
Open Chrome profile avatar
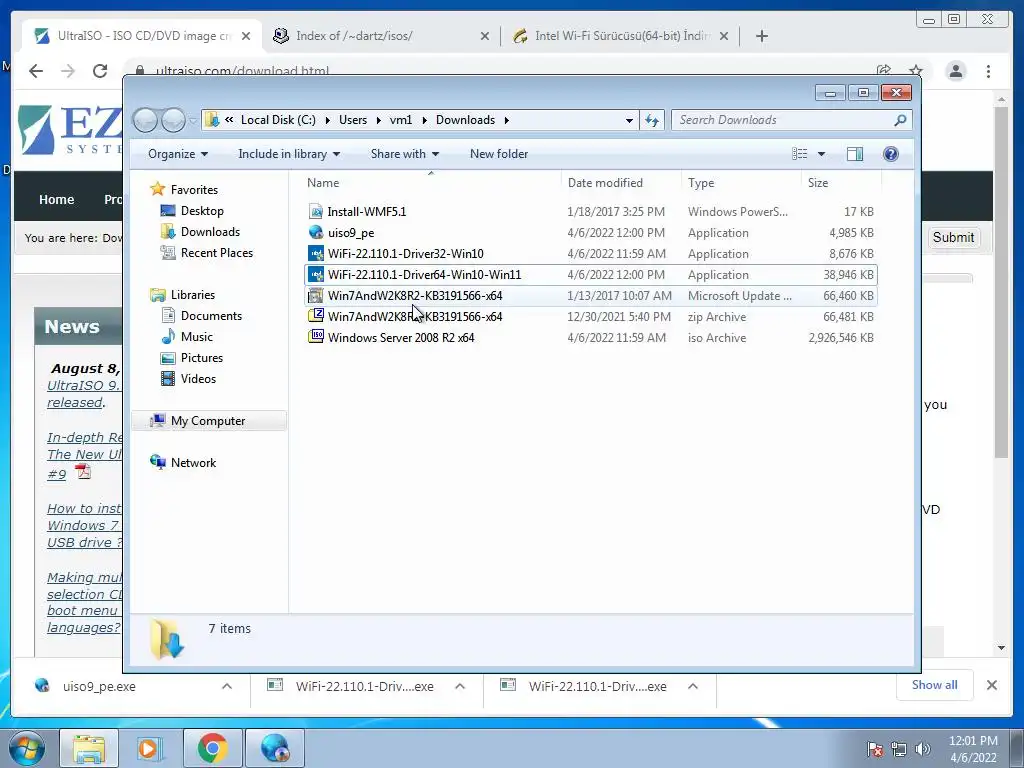955,71
